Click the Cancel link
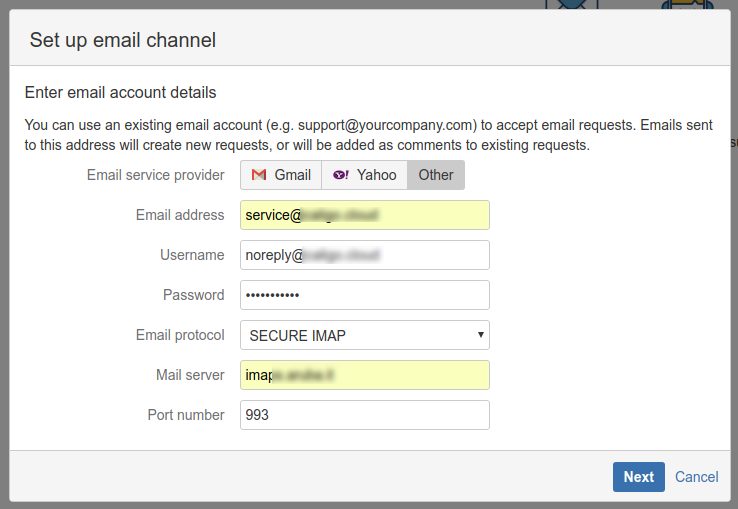 [696, 477]
